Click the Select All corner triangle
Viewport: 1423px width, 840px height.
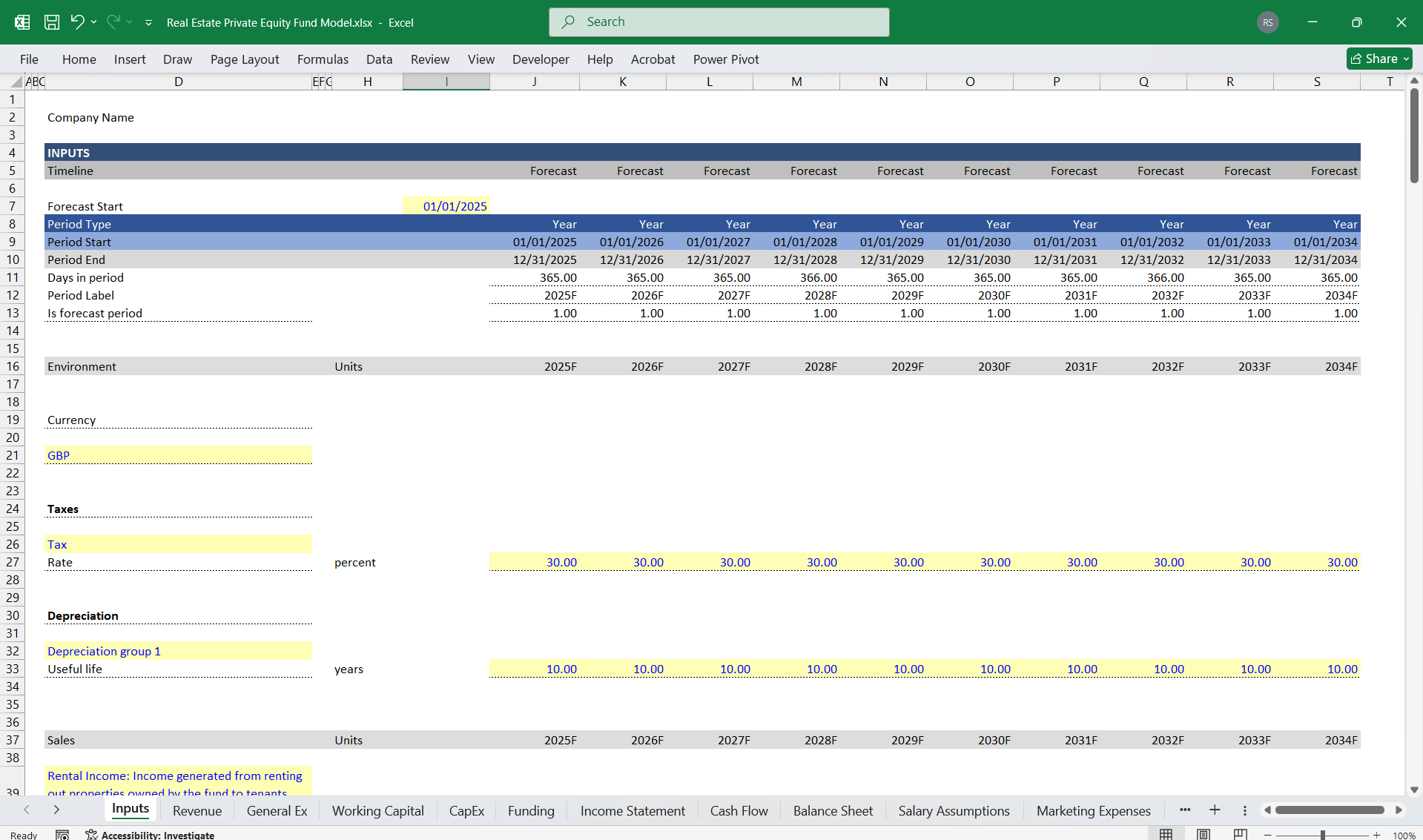pos(16,82)
